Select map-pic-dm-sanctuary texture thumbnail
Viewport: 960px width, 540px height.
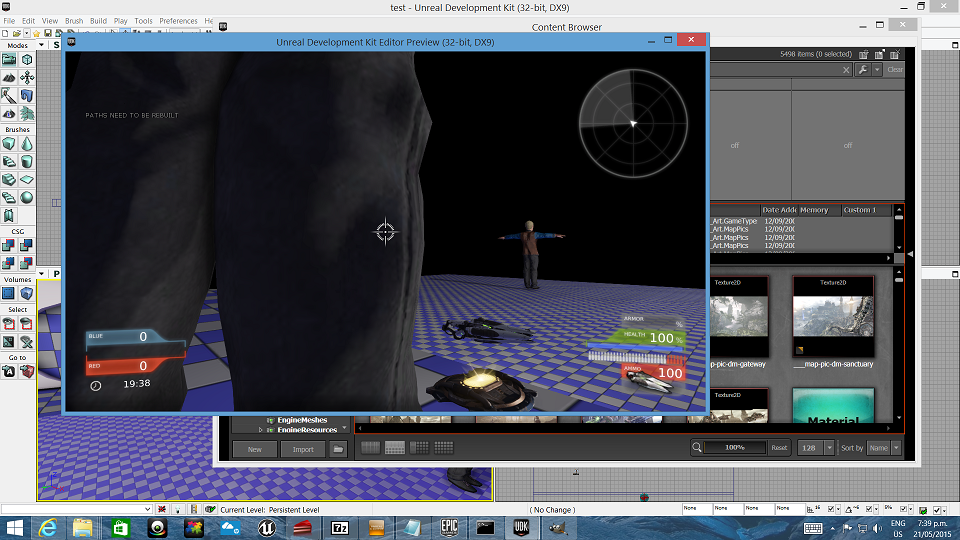[833, 316]
